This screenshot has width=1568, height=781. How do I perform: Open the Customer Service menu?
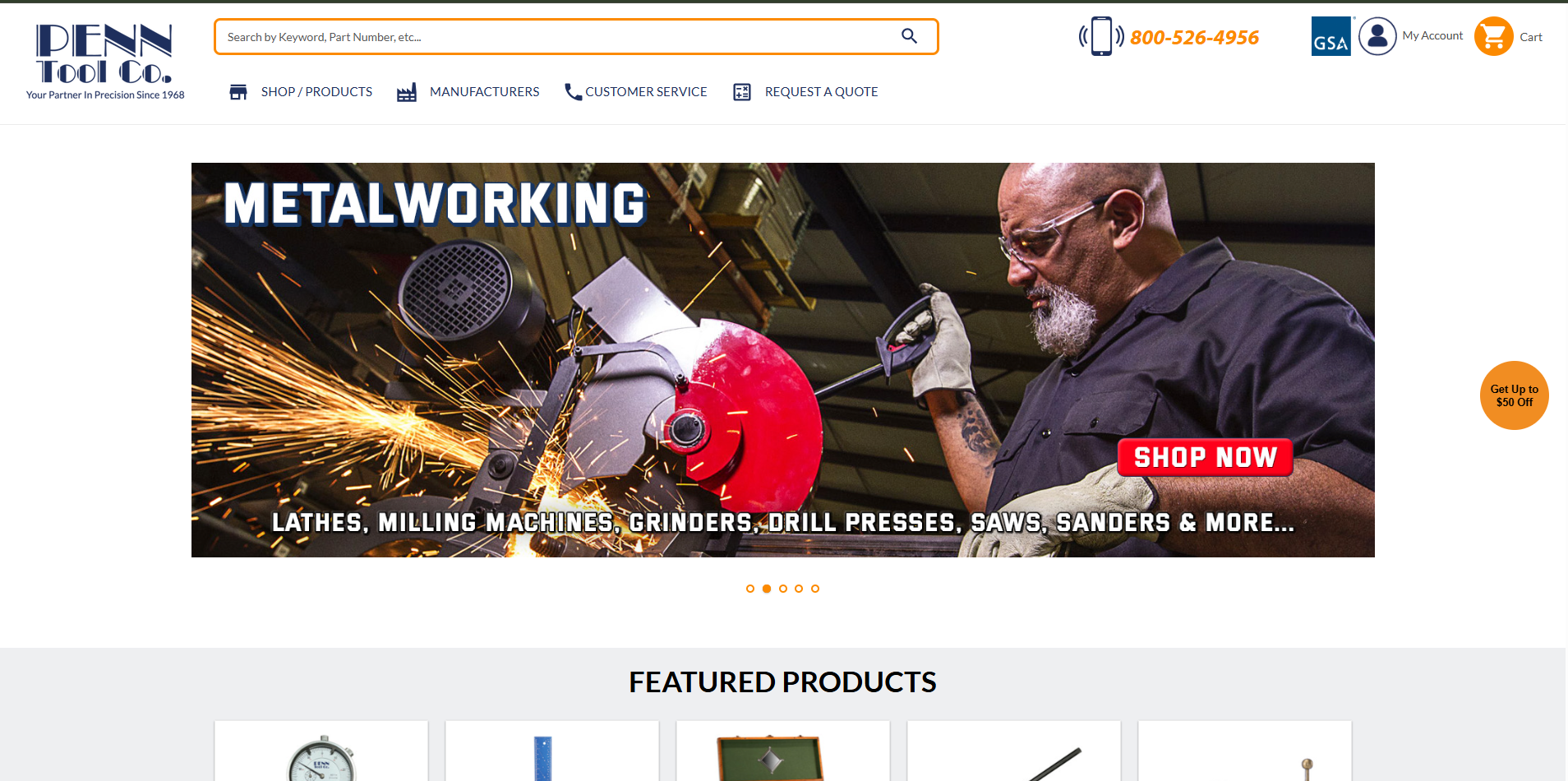[x=646, y=92]
